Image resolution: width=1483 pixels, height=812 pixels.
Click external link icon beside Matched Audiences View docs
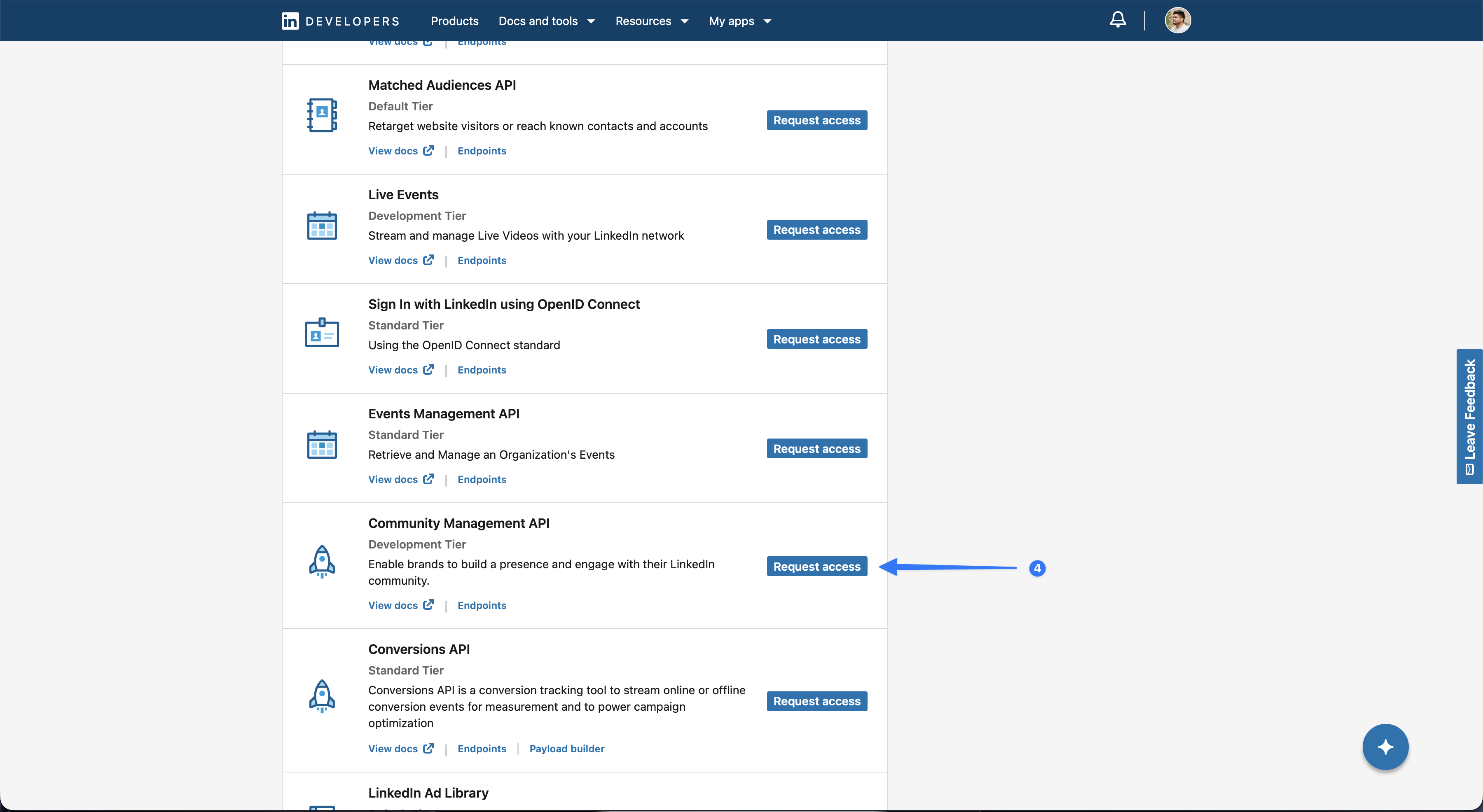(x=428, y=150)
